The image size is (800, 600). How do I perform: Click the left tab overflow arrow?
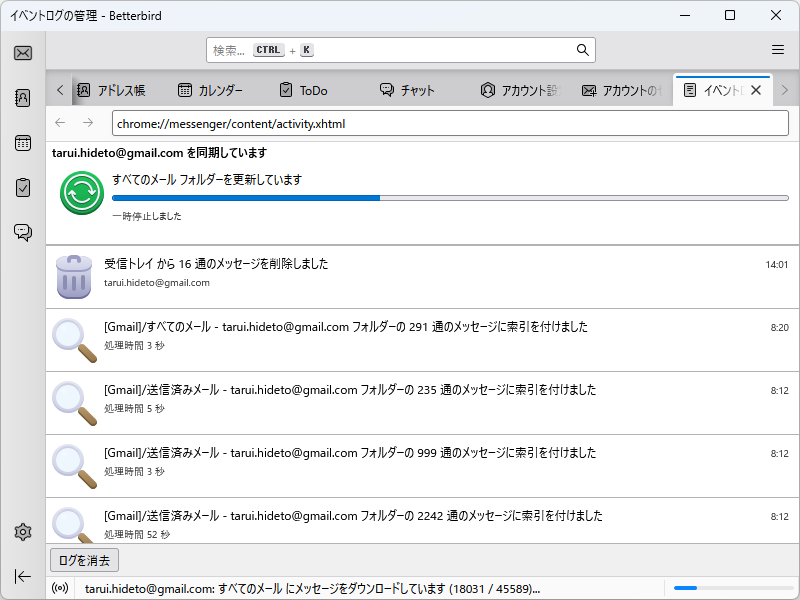60,89
